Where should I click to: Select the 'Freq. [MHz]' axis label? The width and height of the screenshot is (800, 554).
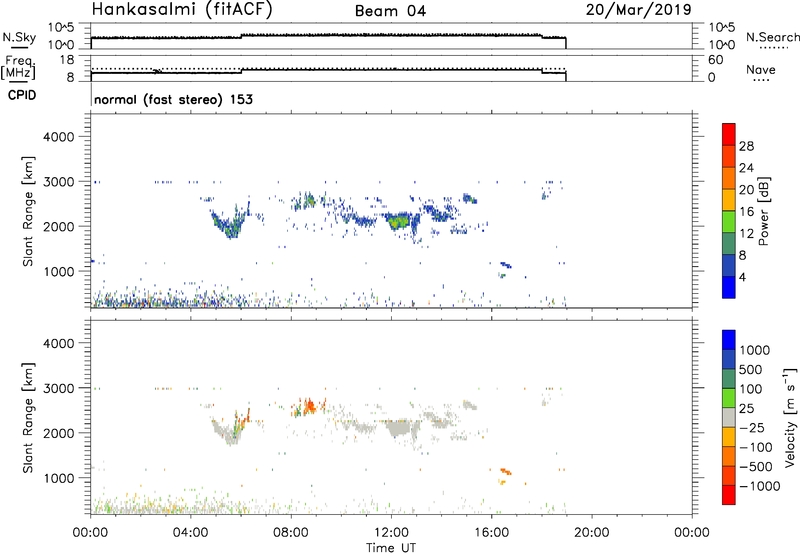(19, 67)
